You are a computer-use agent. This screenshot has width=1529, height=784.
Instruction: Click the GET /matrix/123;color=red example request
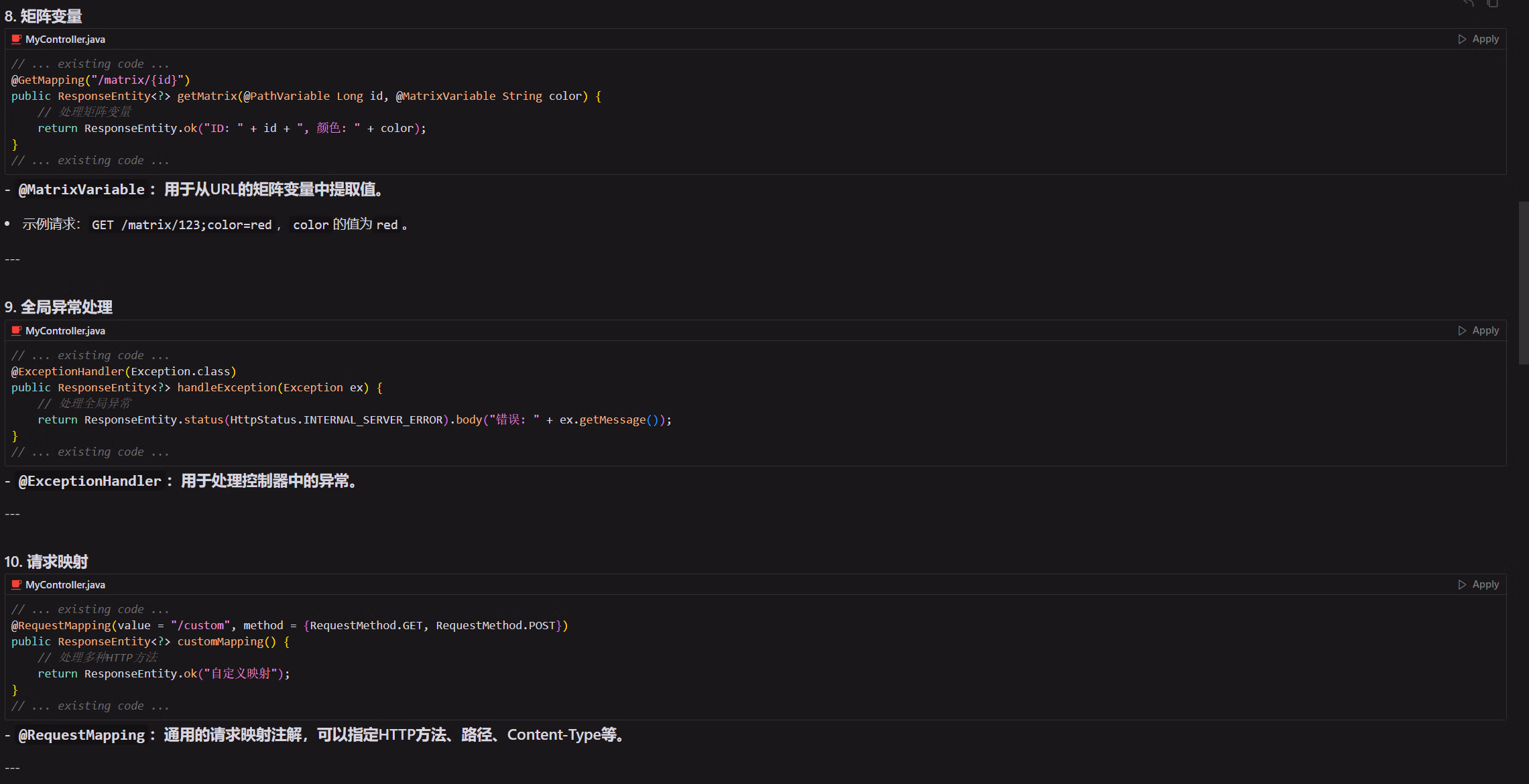coord(182,225)
